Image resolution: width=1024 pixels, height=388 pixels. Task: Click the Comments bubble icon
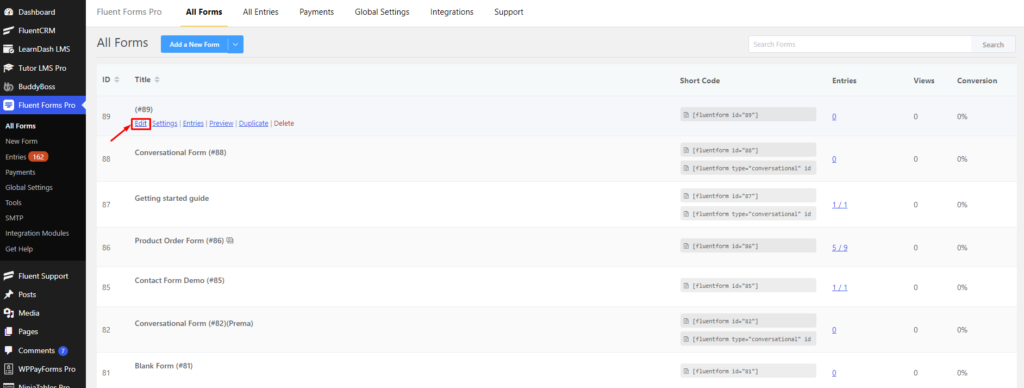click(8, 351)
